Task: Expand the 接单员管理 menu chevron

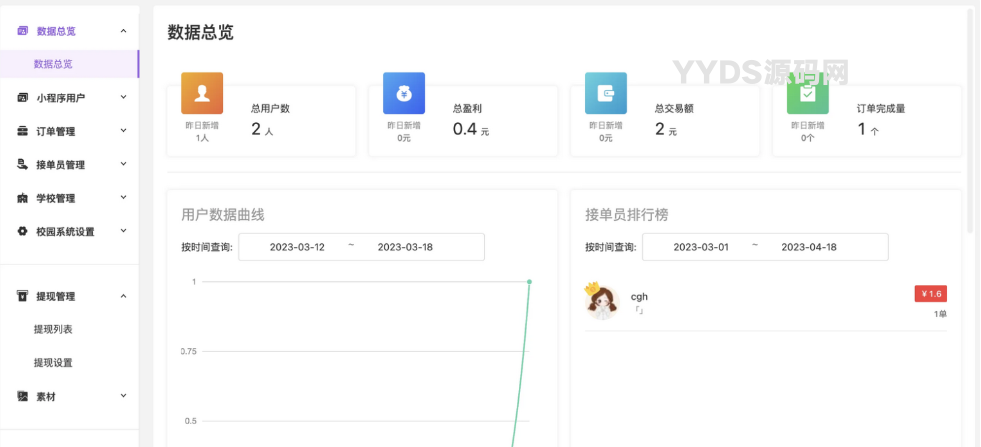Action: [123, 164]
